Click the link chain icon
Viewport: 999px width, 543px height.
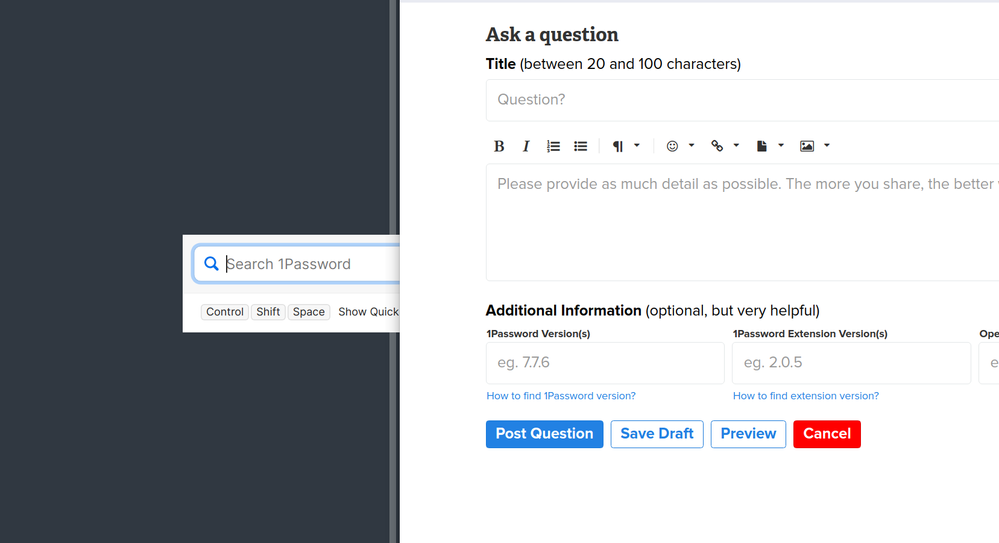coord(717,146)
